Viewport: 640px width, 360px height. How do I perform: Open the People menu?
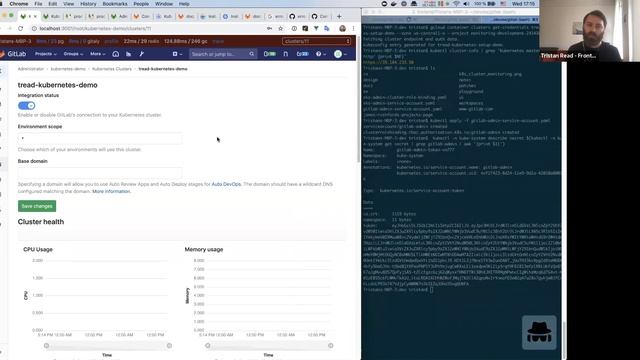coord(141,4)
